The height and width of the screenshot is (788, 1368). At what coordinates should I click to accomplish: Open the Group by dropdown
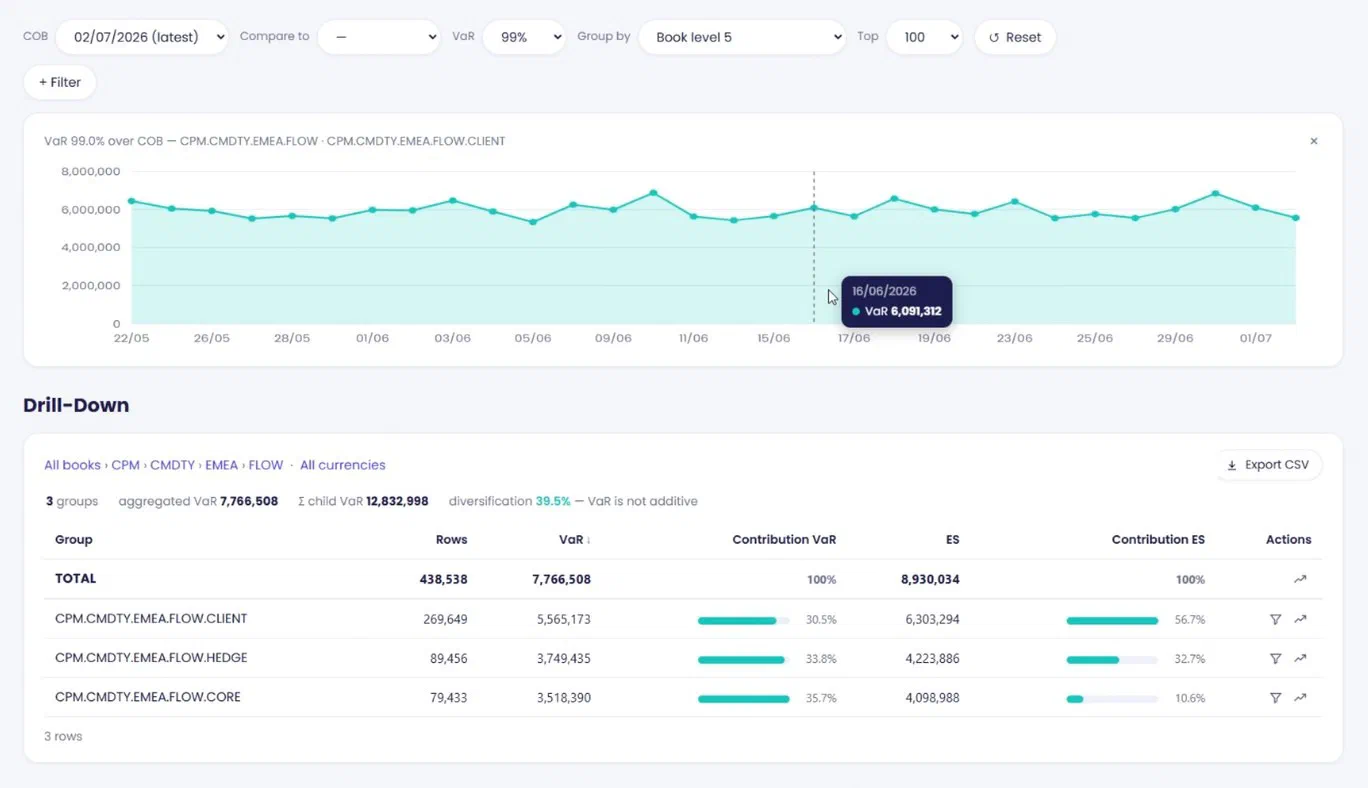pyautogui.click(x=742, y=37)
